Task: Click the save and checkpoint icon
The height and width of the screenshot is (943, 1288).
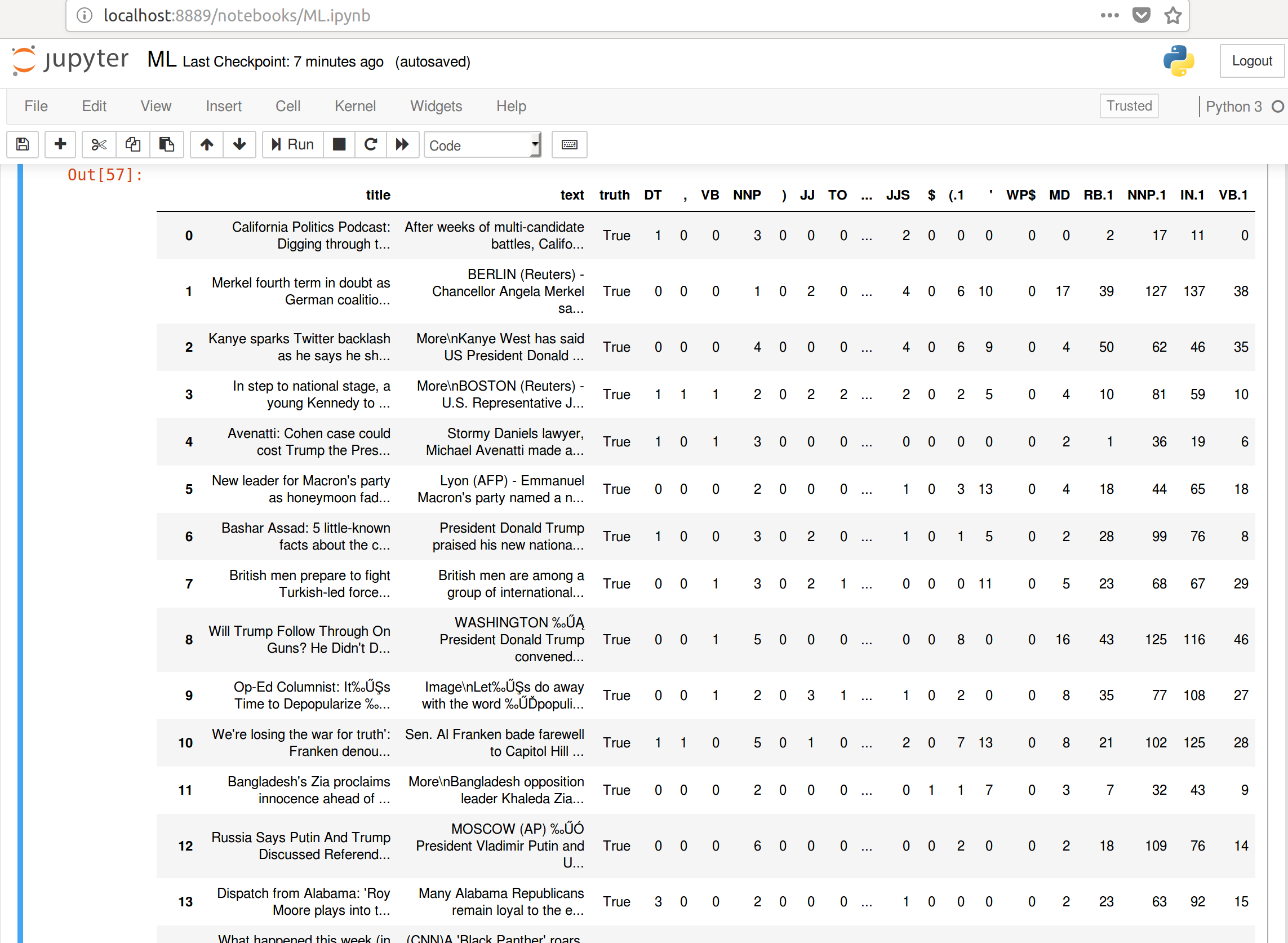Action: 23,144
